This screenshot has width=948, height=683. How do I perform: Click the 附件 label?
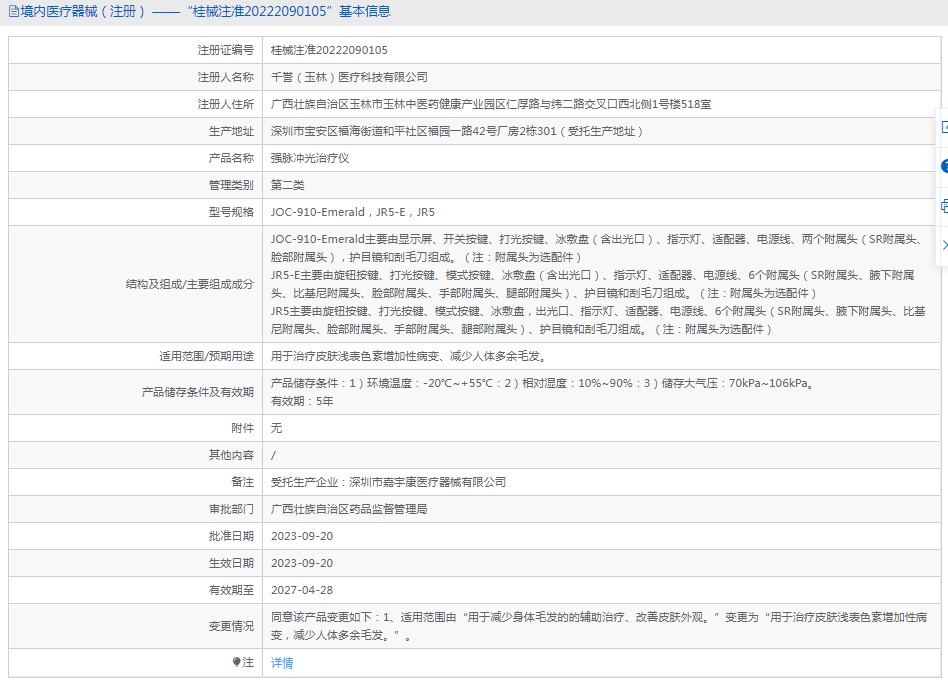(242, 428)
